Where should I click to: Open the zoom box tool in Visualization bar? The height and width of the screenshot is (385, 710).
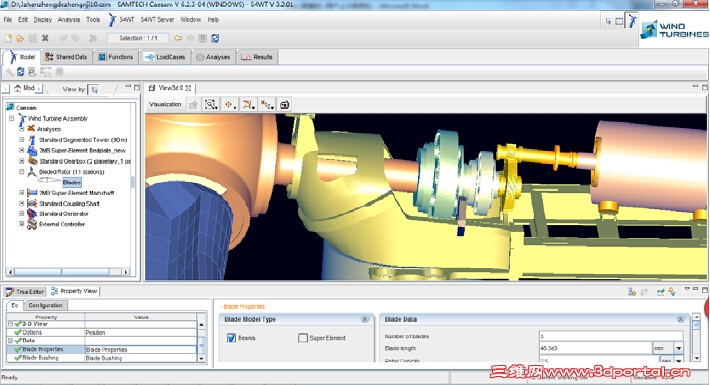point(211,105)
